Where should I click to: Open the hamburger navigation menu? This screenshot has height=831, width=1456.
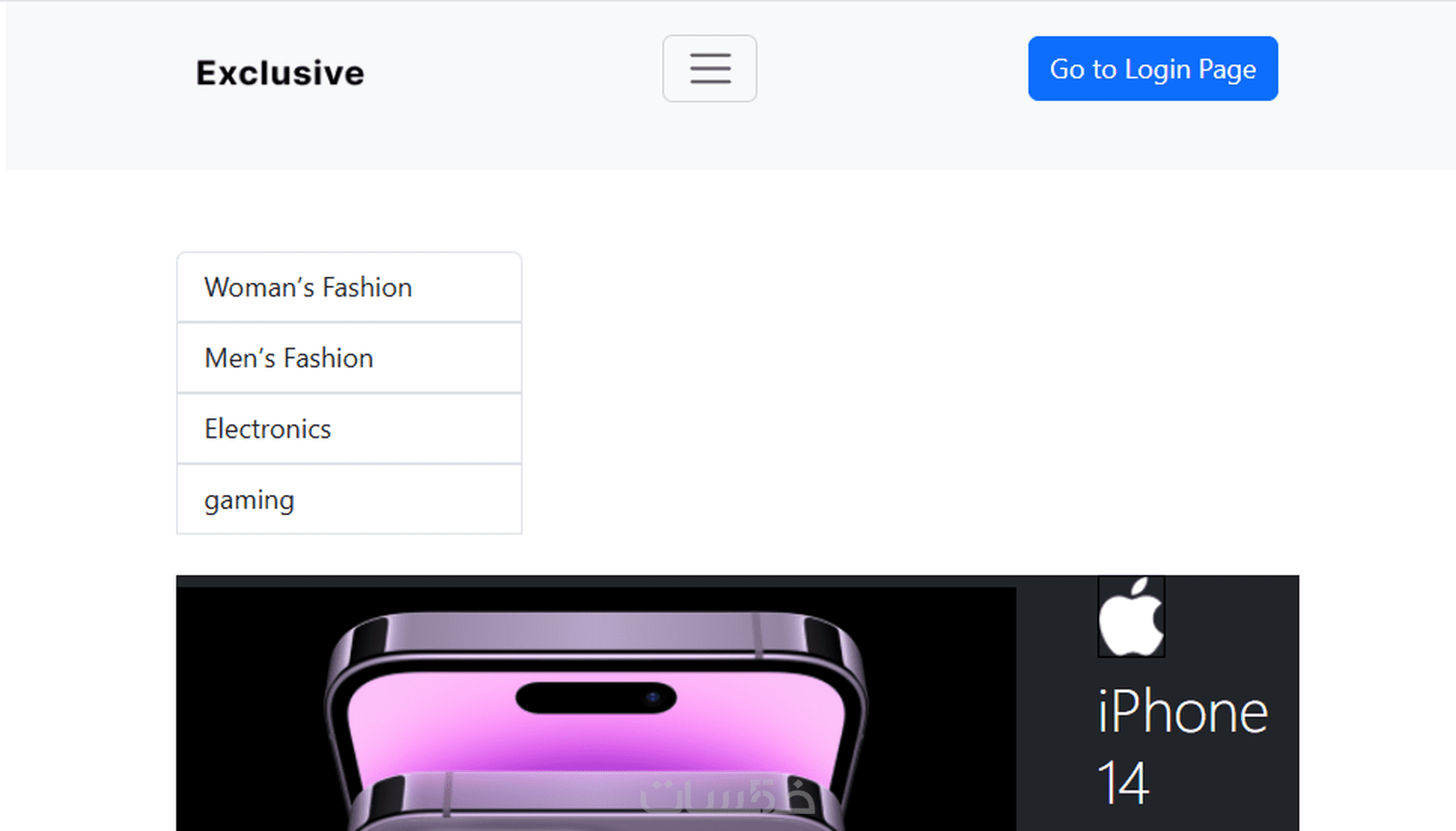[709, 69]
